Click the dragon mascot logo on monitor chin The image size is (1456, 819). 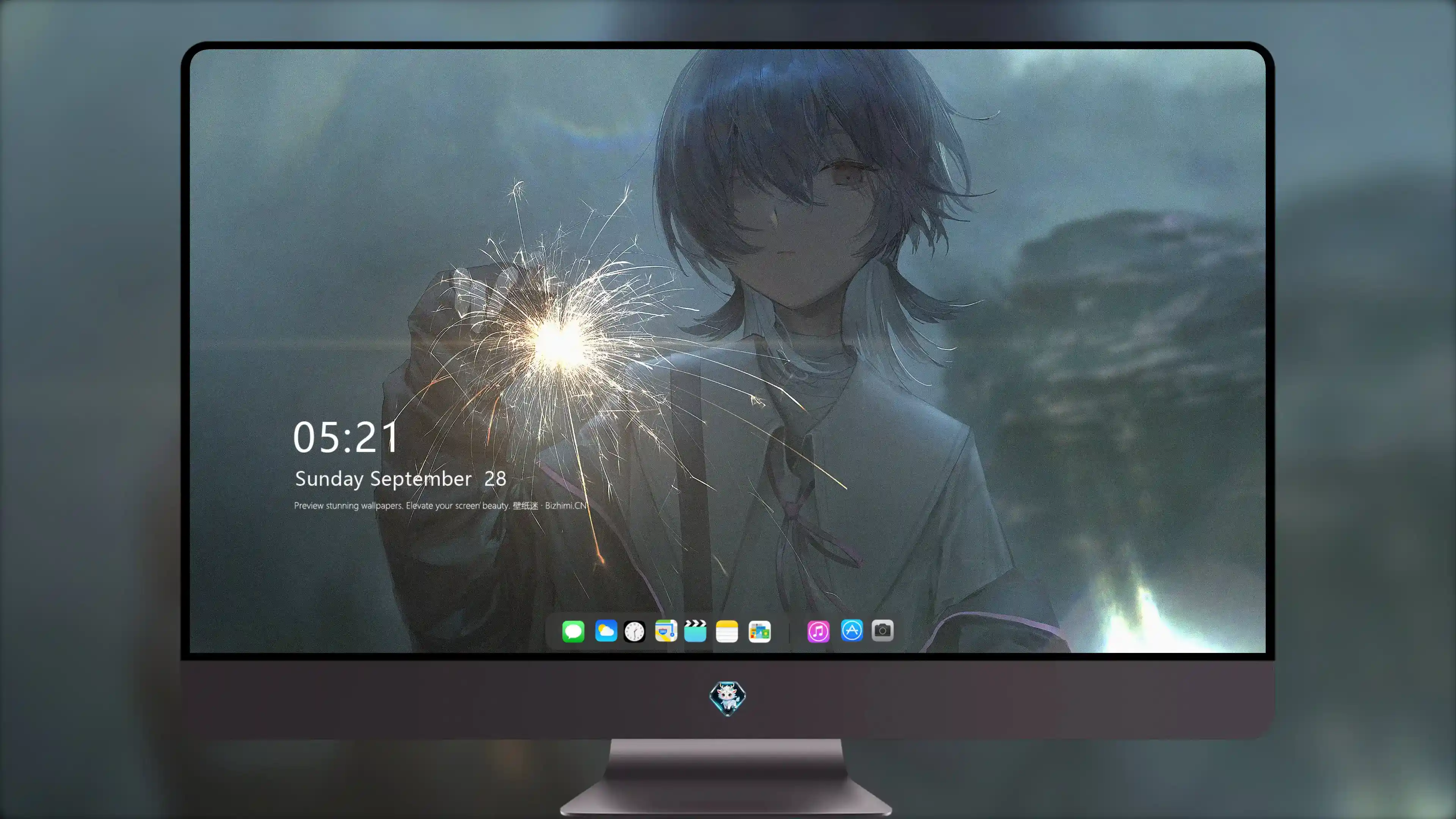728,698
